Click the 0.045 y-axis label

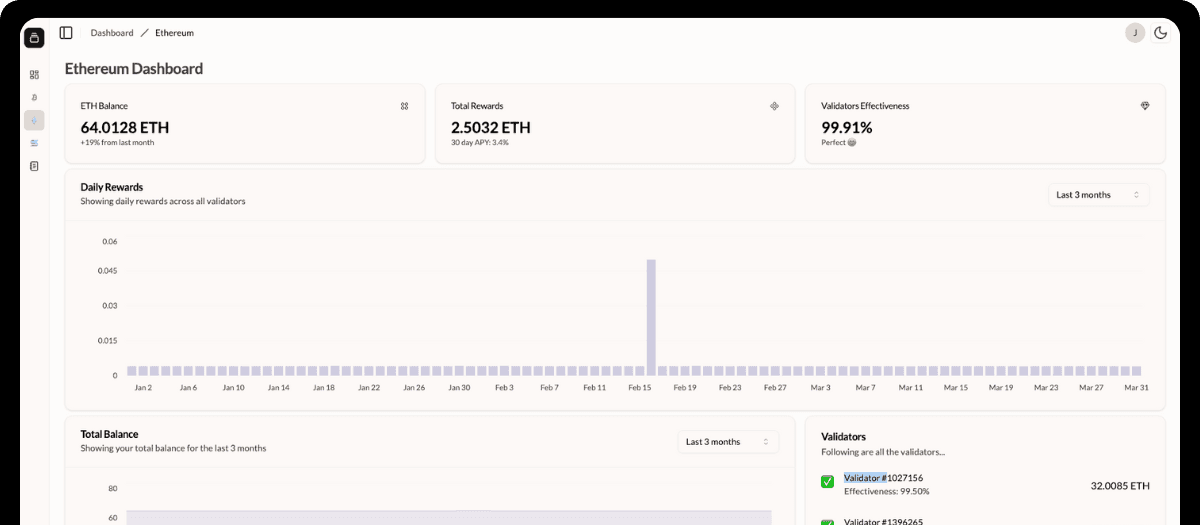(107, 271)
